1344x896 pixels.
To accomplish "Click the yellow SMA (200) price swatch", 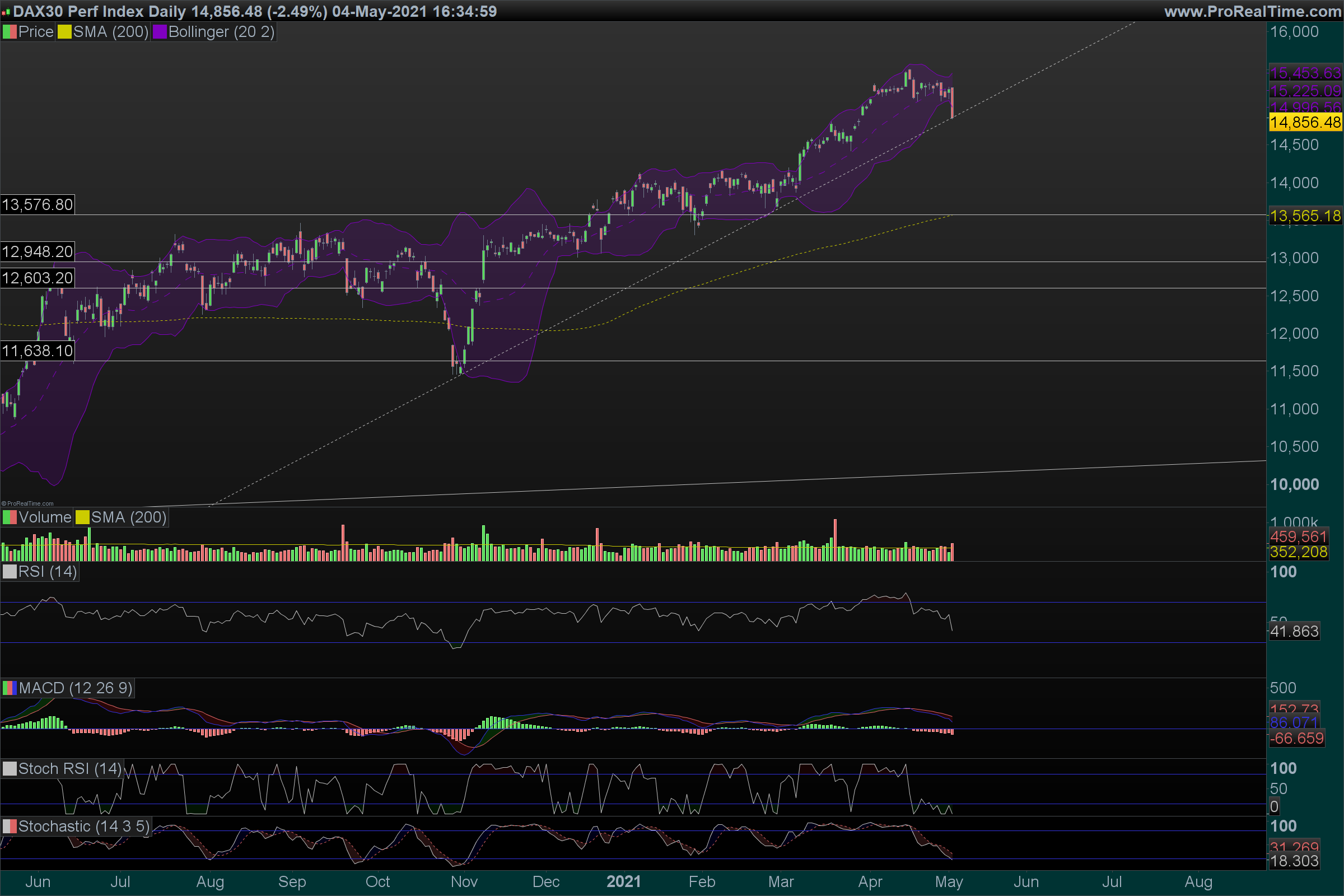I will point(64,32).
